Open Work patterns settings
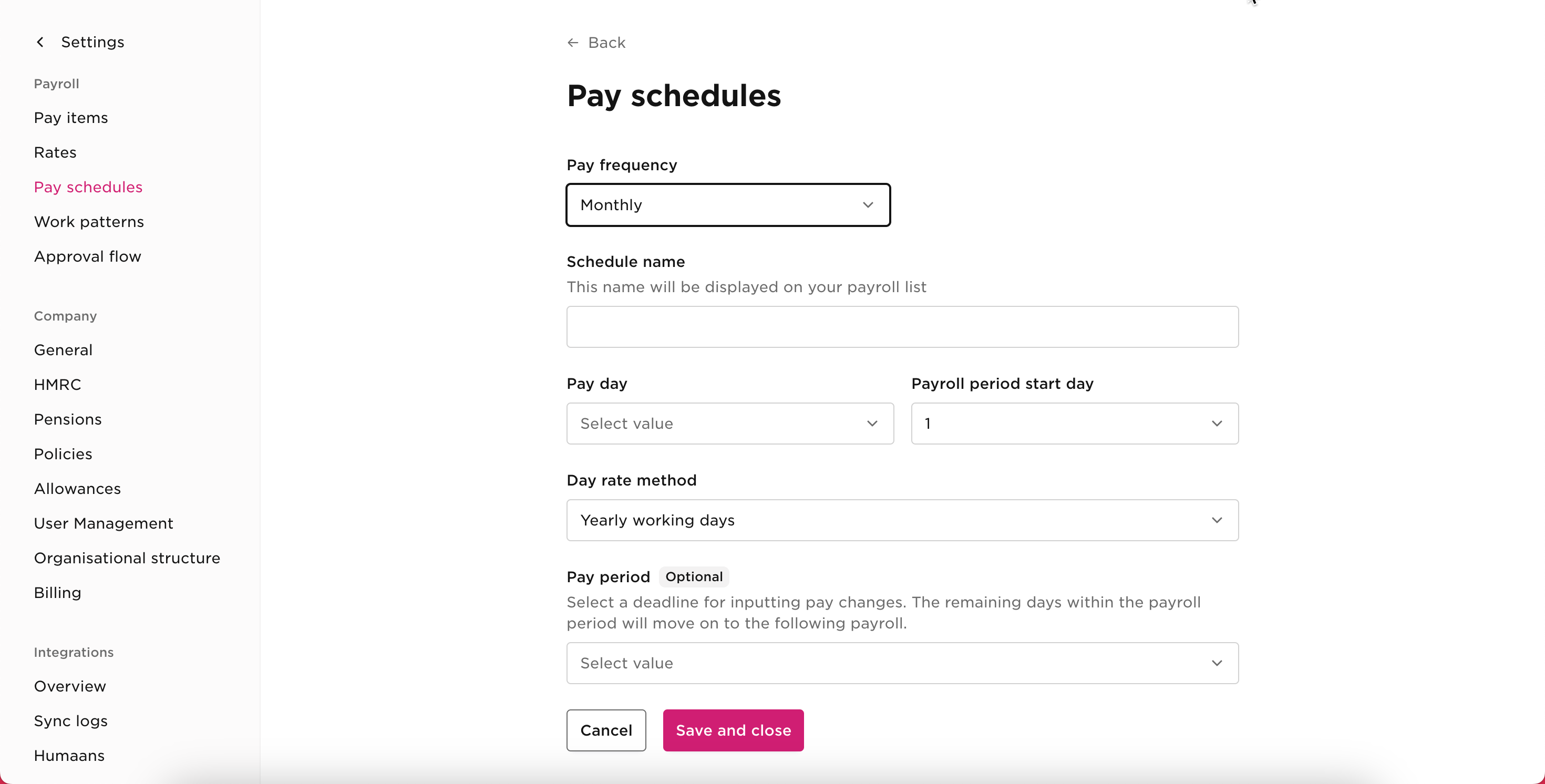Image resolution: width=1545 pixels, height=784 pixels. (x=88, y=221)
